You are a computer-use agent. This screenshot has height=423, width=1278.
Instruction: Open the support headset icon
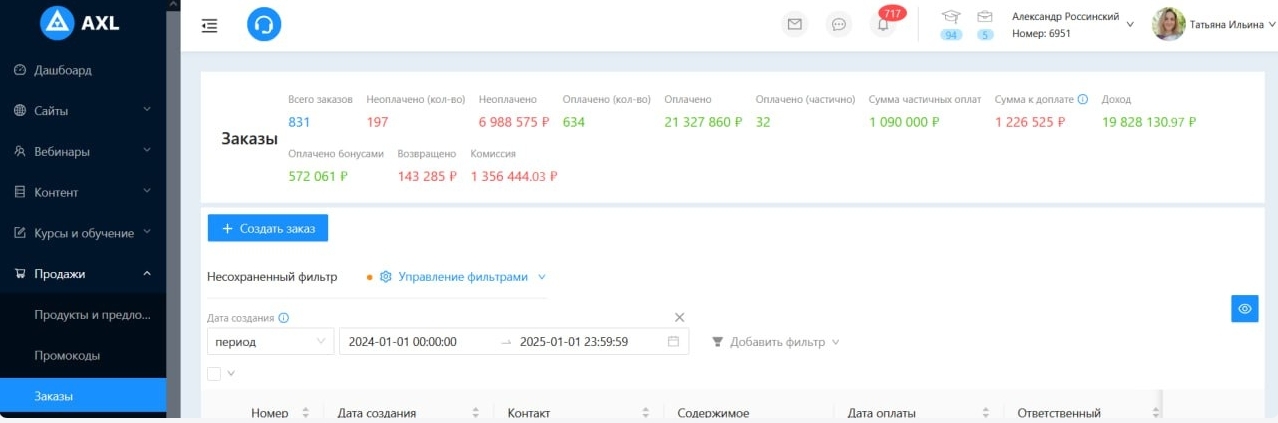point(264,25)
